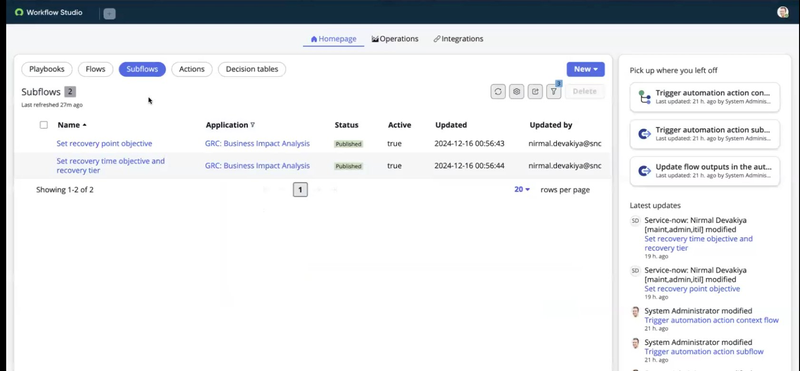Refresh the subflows list
The image size is (800, 371).
click(498, 92)
